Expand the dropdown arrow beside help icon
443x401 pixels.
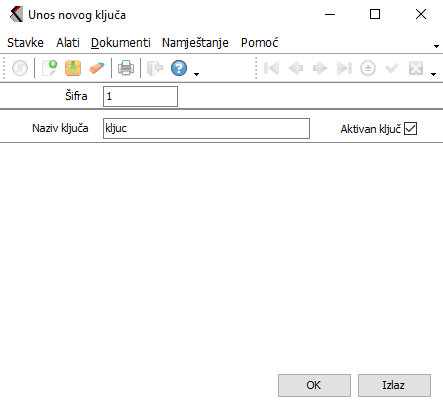point(196,74)
